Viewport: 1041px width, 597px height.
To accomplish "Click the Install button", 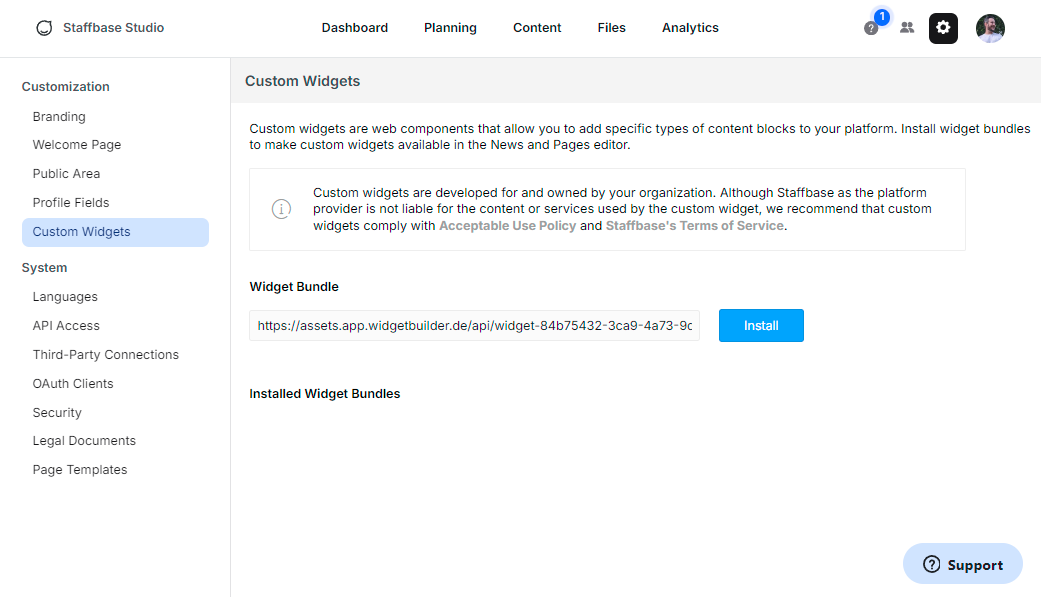I will tap(761, 325).
